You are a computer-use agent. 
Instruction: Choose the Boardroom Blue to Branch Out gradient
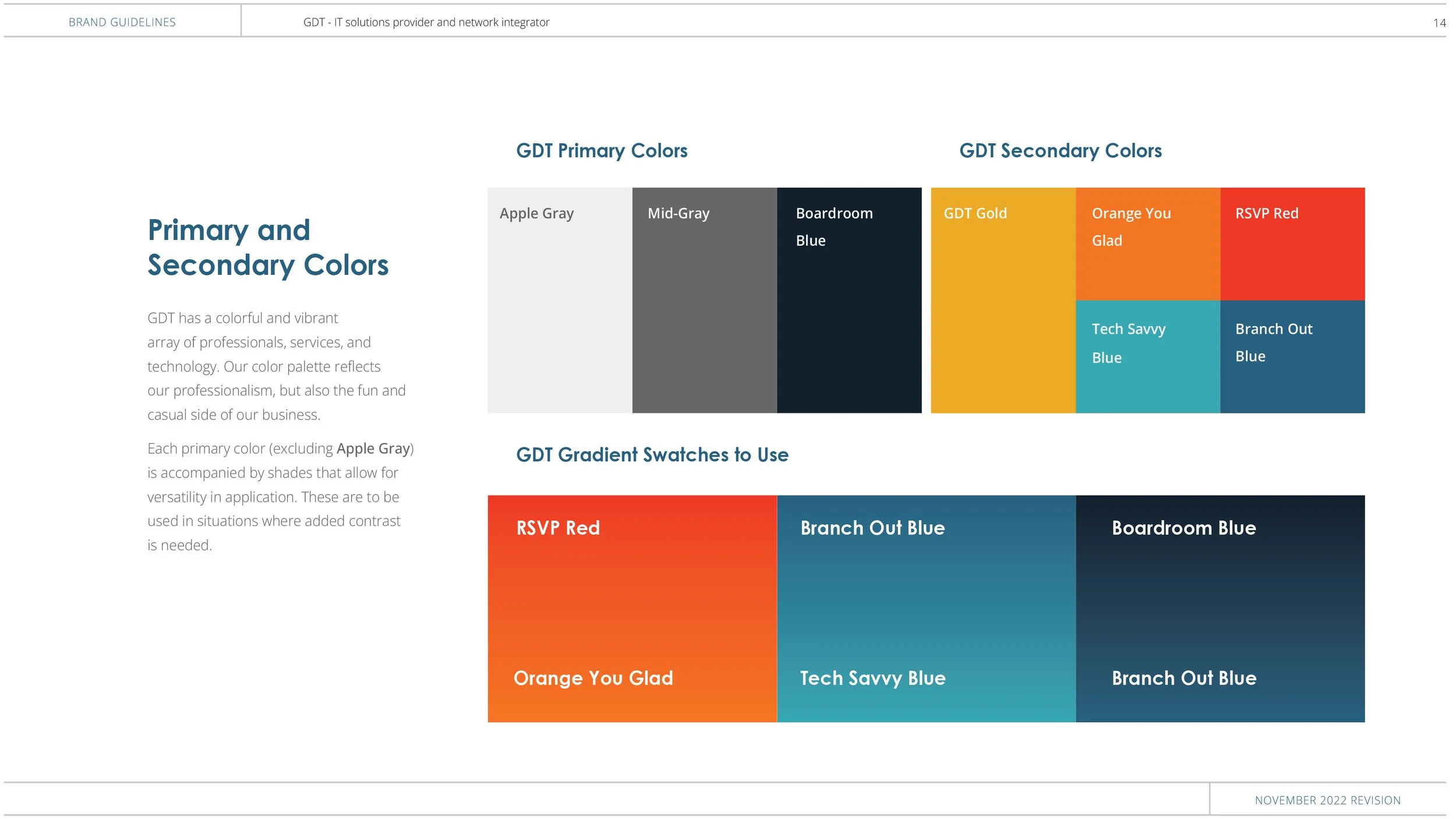coord(1220,609)
